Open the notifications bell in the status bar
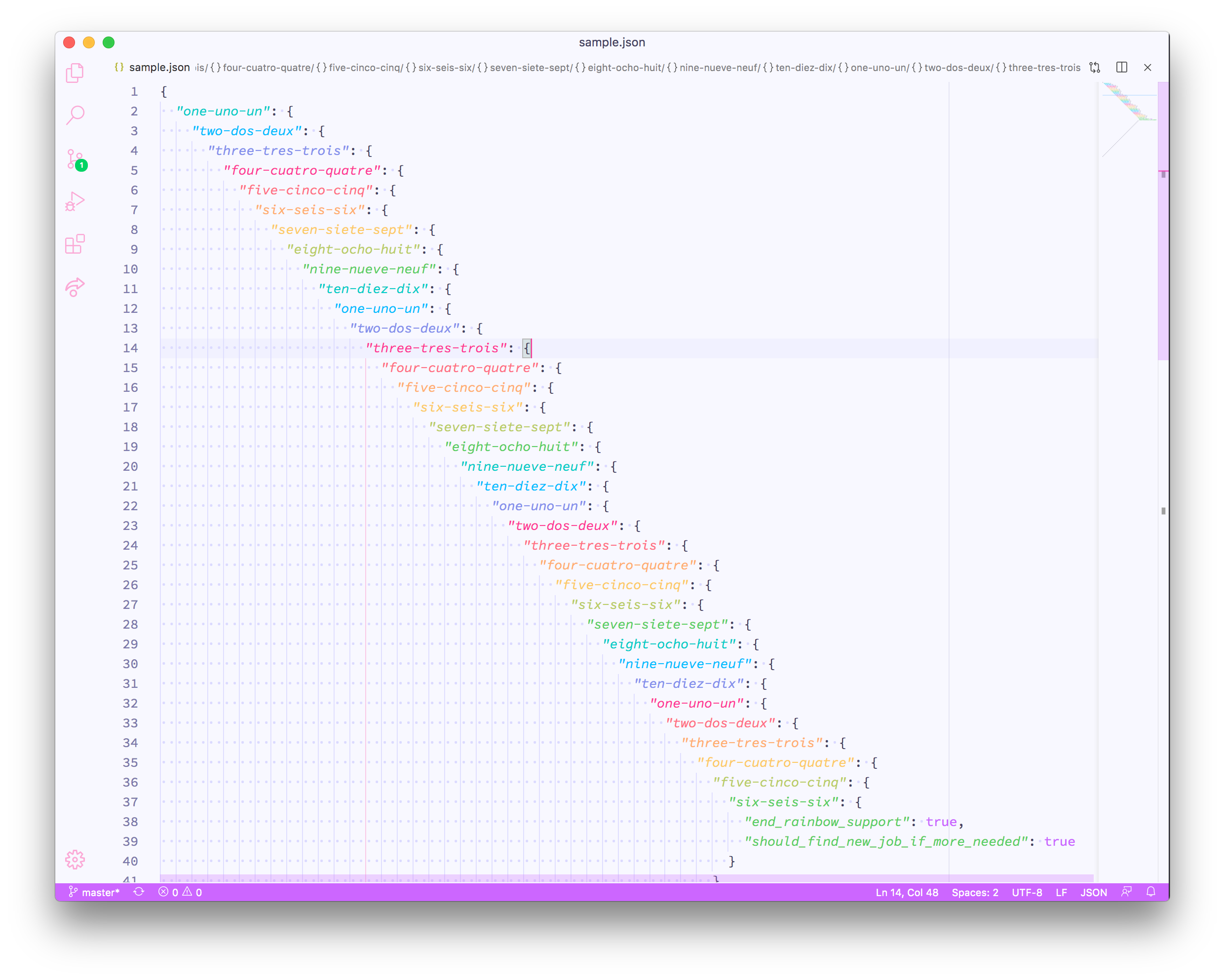Image resolution: width=1225 pixels, height=980 pixels. [1150, 892]
